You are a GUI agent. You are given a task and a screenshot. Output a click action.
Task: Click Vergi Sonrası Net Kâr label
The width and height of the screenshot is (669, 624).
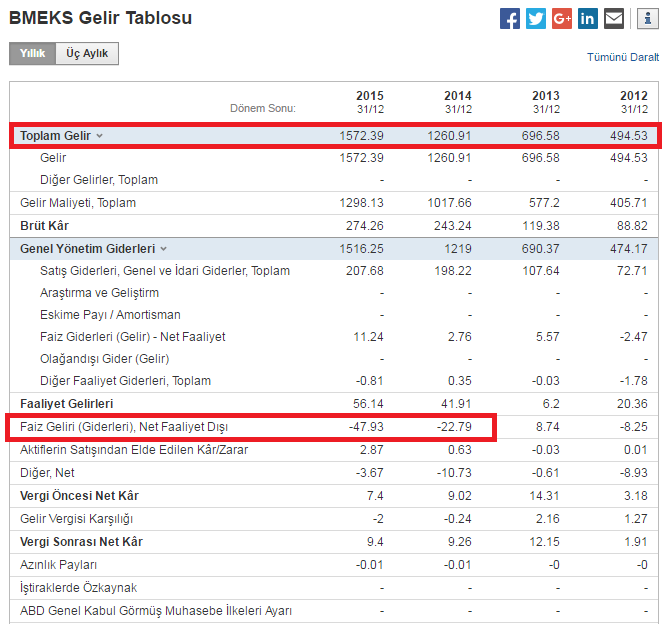point(81,542)
